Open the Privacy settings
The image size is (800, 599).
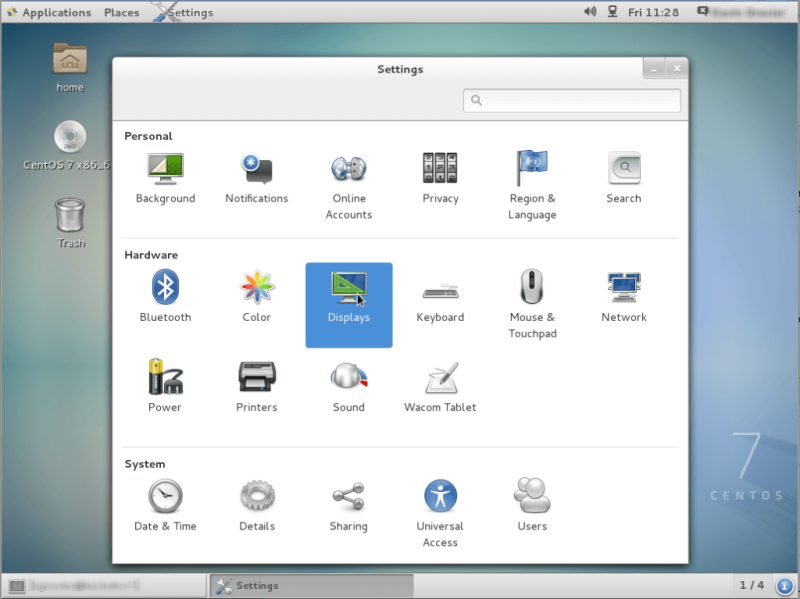click(x=440, y=179)
